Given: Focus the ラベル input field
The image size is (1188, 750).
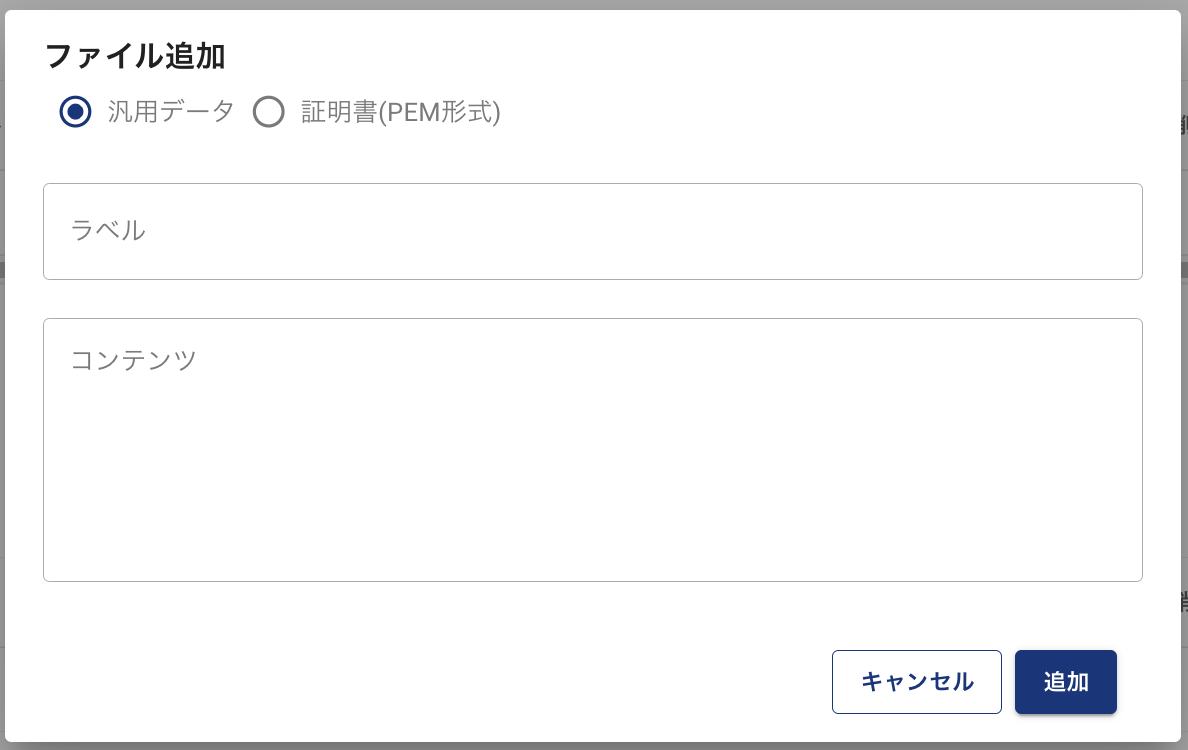Looking at the screenshot, I should pos(592,231).
